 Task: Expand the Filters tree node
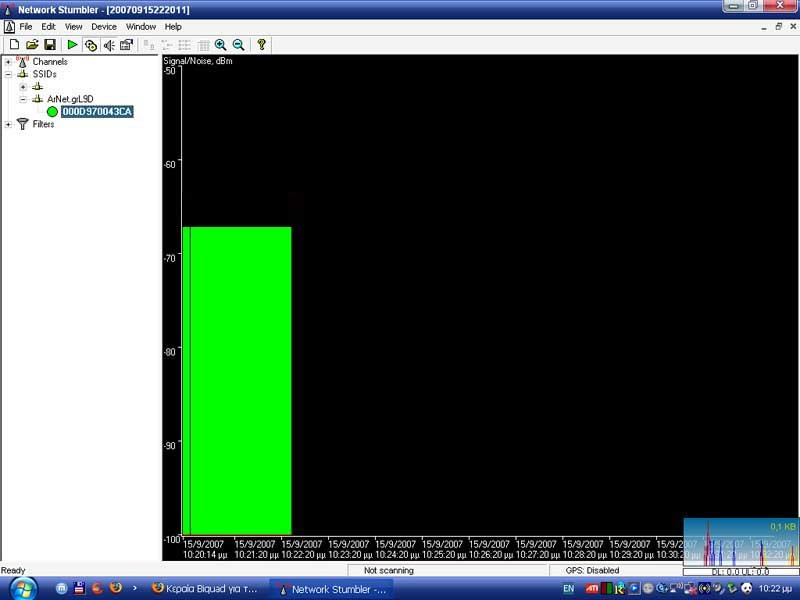pos(8,124)
